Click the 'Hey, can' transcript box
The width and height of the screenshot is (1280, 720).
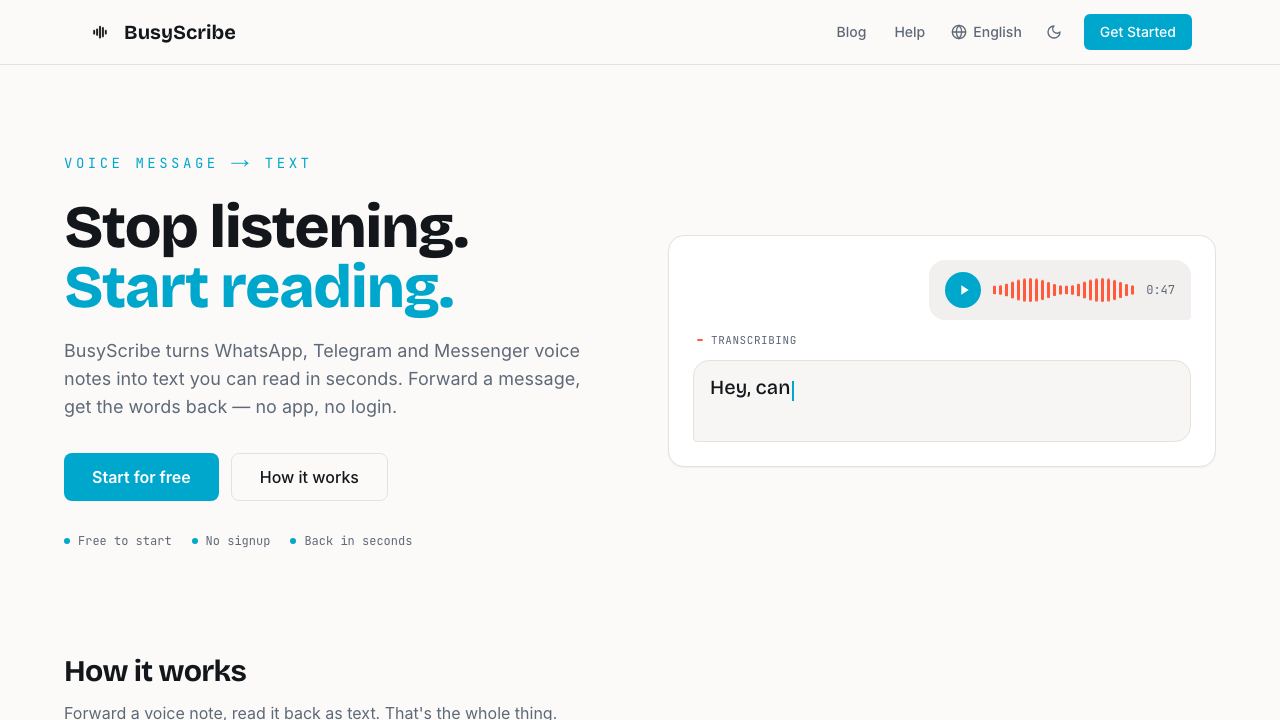click(x=942, y=401)
